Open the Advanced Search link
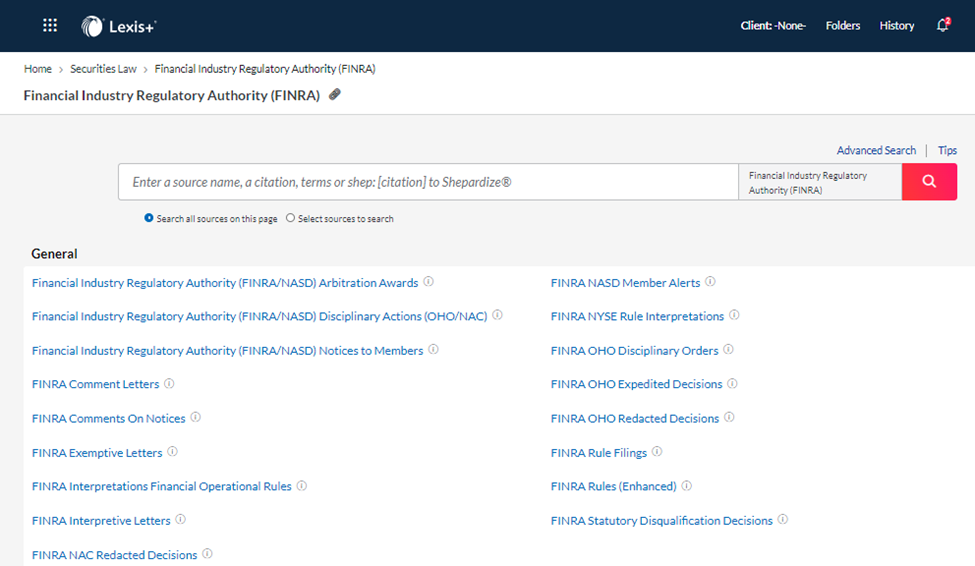 pyautogui.click(x=876, y=151)
